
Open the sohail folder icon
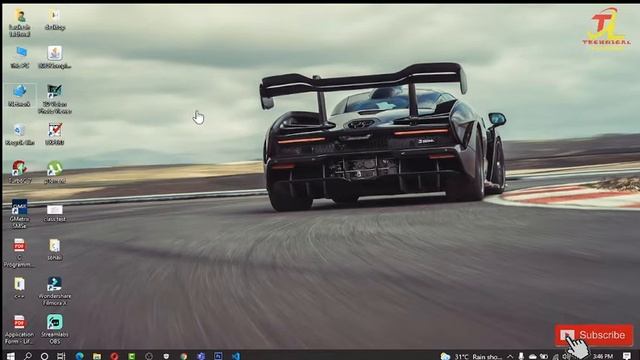[x=55, y=249]
